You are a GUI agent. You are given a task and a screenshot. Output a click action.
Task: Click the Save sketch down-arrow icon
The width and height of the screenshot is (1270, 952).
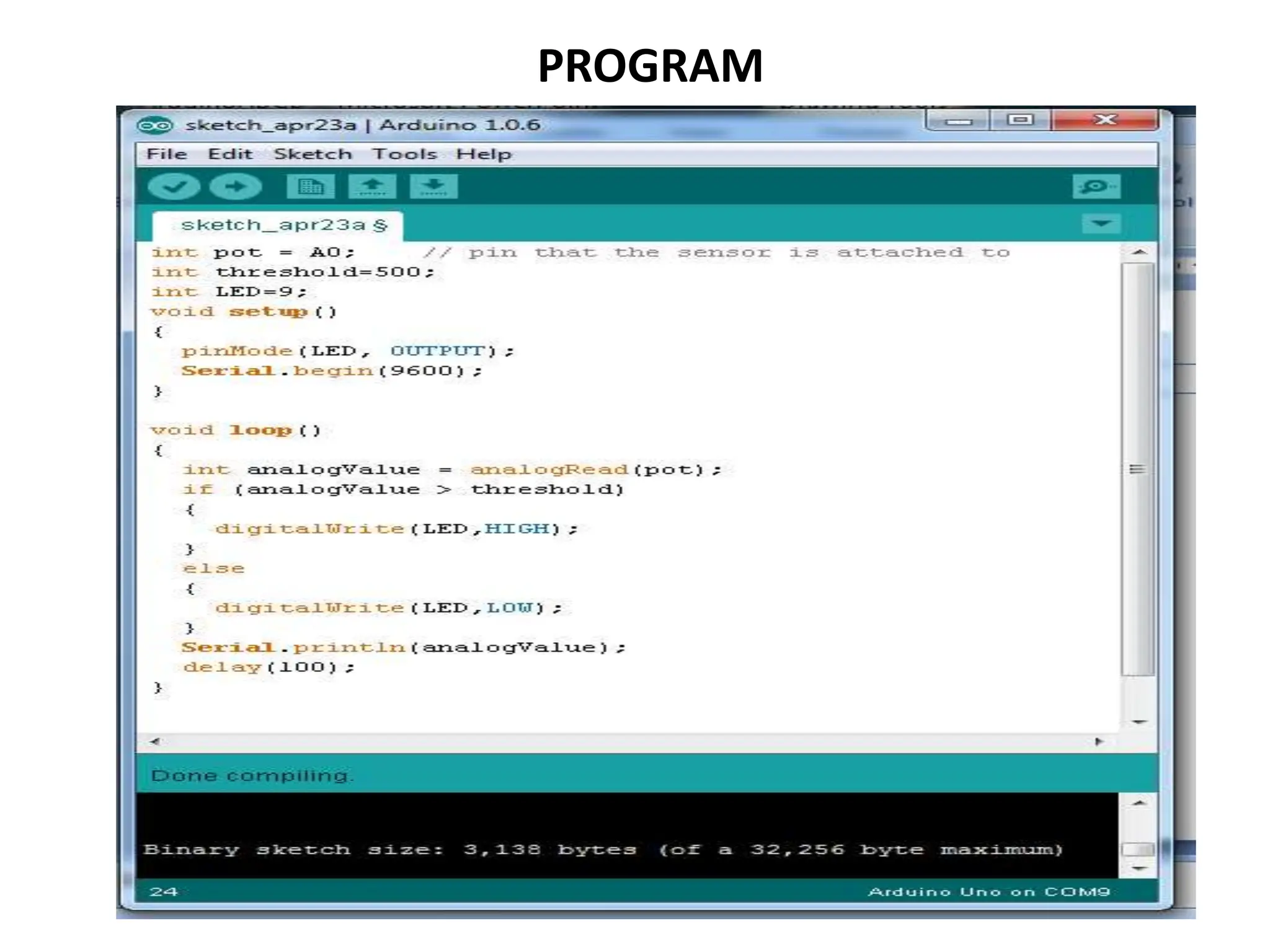pos(433,187)
